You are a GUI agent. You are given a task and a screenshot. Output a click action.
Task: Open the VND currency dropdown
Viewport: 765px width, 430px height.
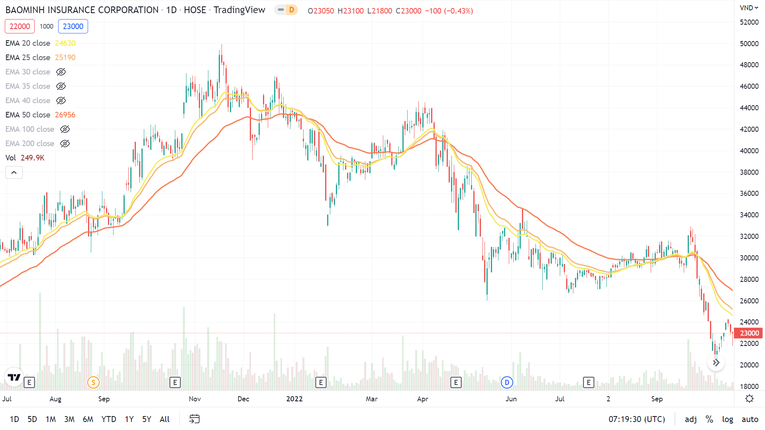(749, 7)
